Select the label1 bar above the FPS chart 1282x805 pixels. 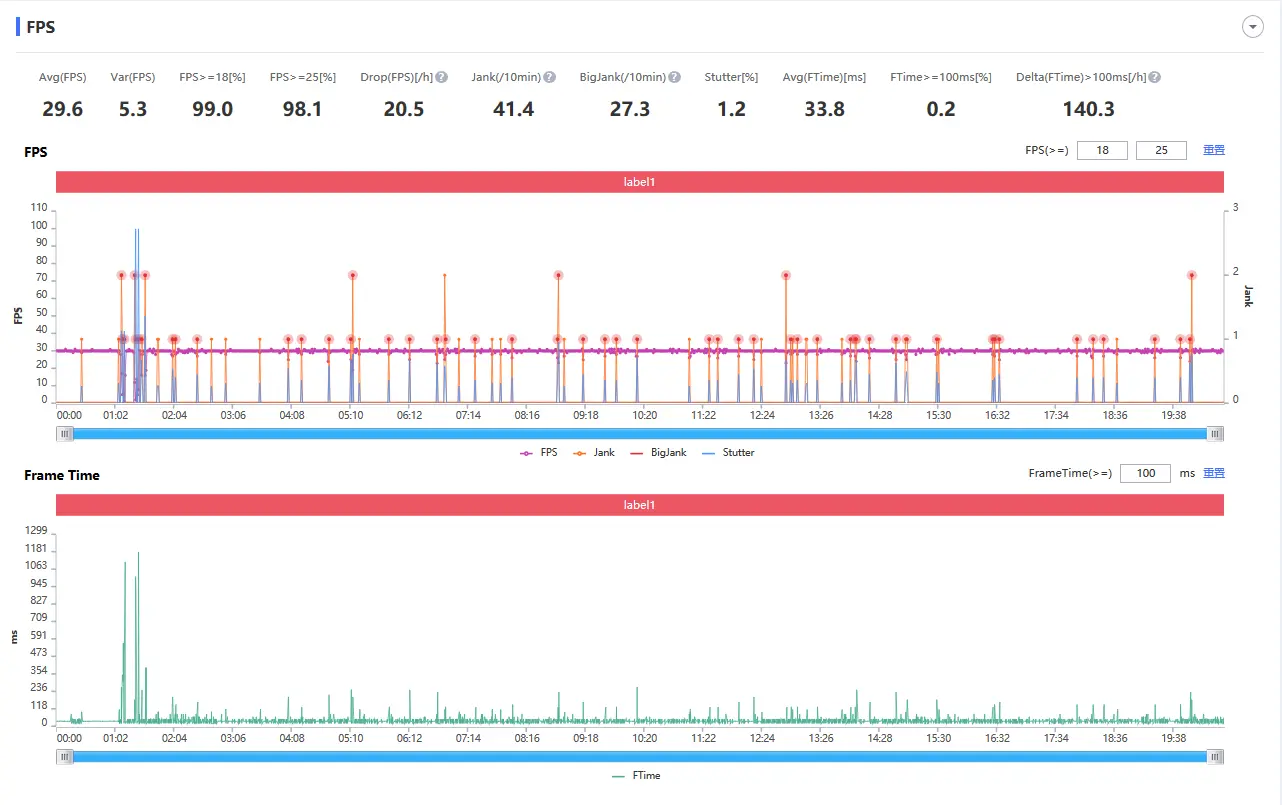(640, 182)
